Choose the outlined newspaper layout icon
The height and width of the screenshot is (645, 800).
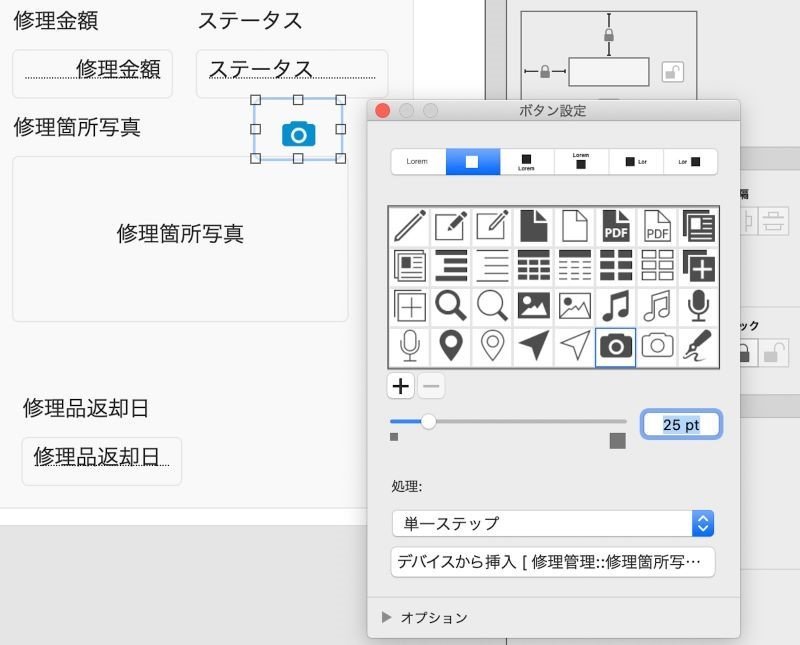[x=410, y=266]
